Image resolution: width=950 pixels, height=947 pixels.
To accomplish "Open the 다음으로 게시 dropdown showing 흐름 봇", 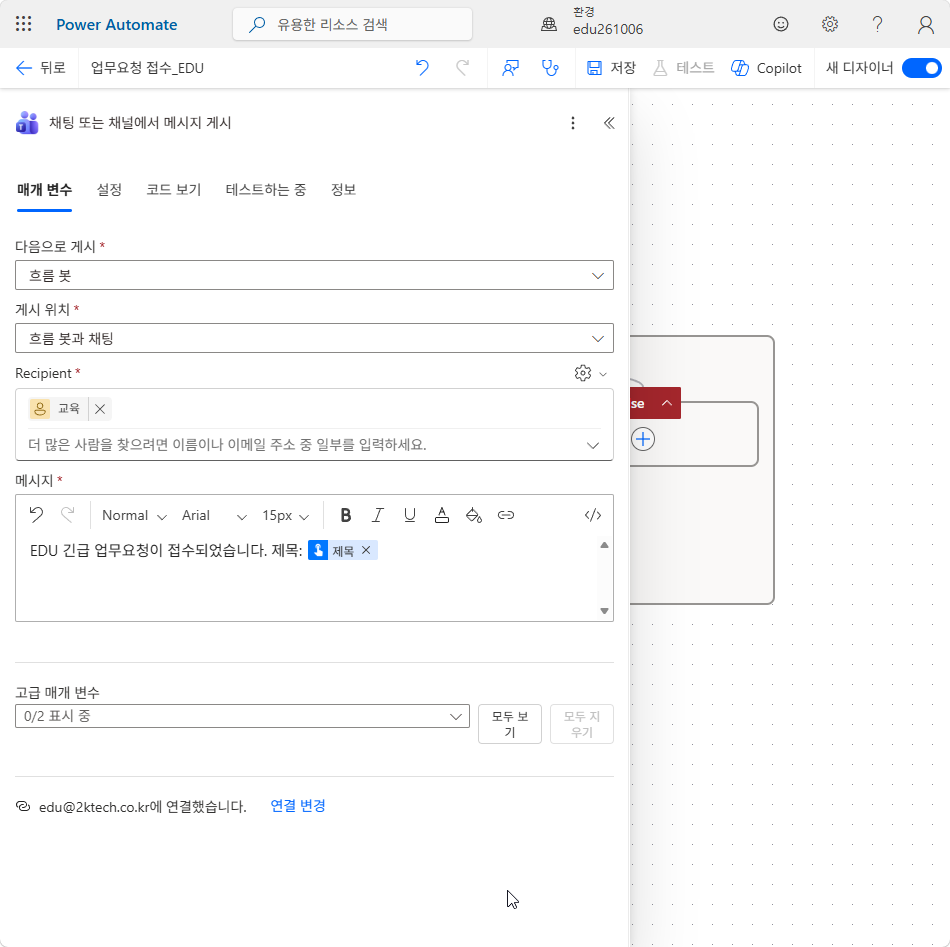I will 314,276.
